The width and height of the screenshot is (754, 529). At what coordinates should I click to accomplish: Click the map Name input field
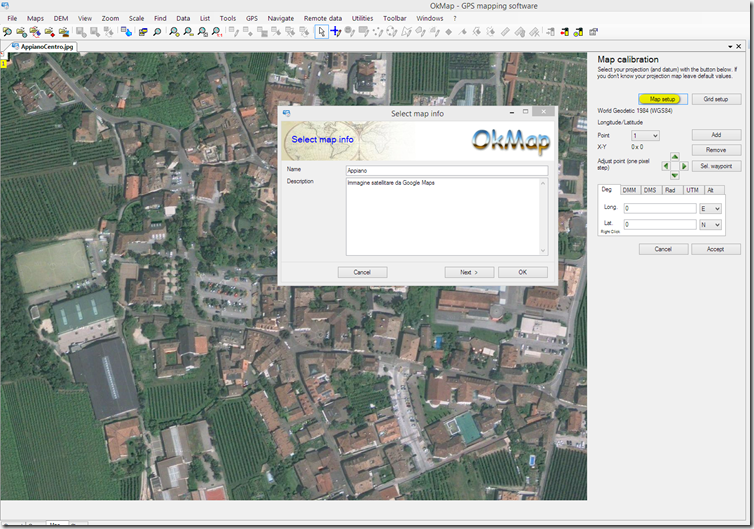pos(446,171)
